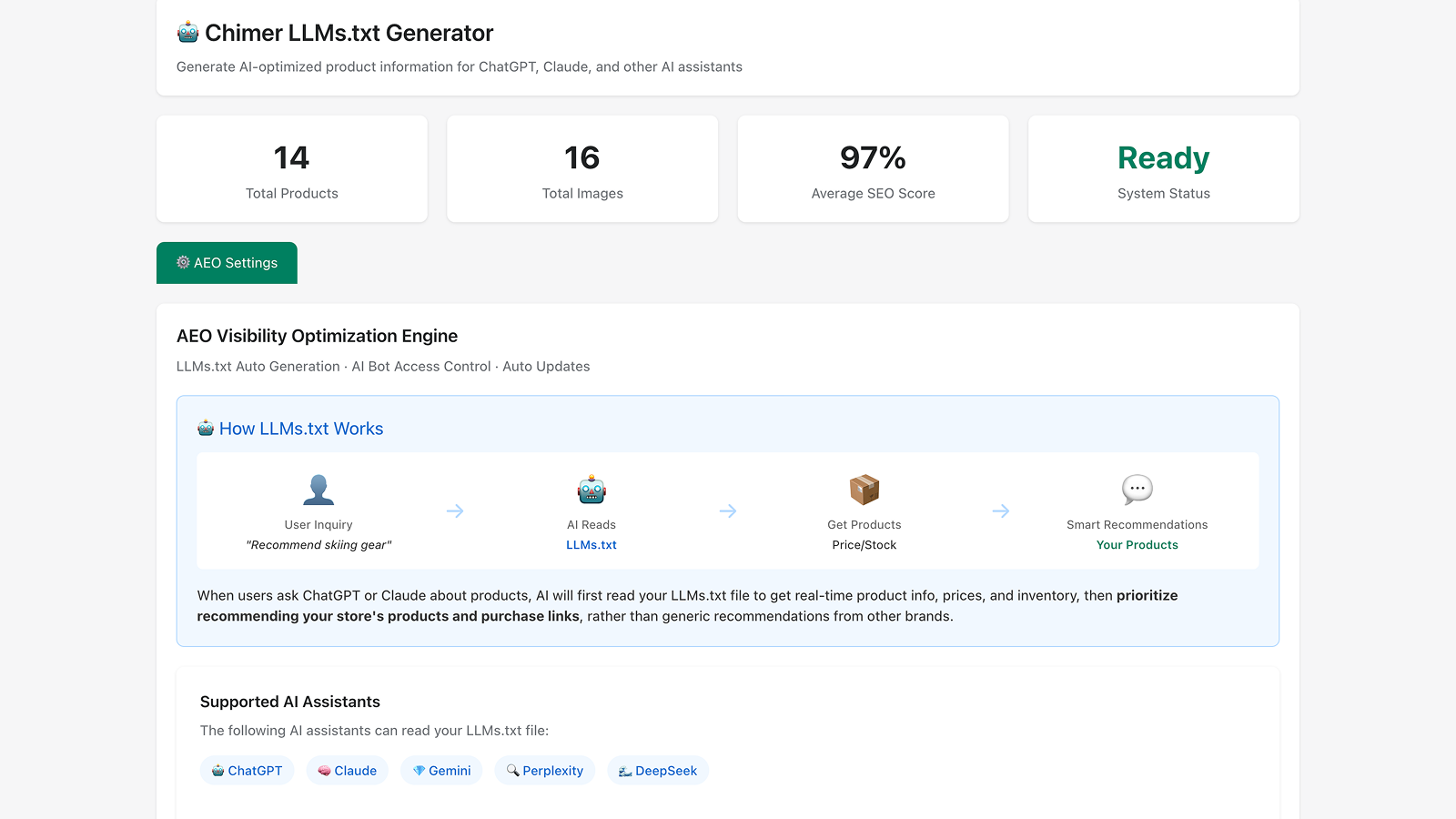Click the Ready System Status card
Screen dimensions: 1456x819
pos(1163,169)
